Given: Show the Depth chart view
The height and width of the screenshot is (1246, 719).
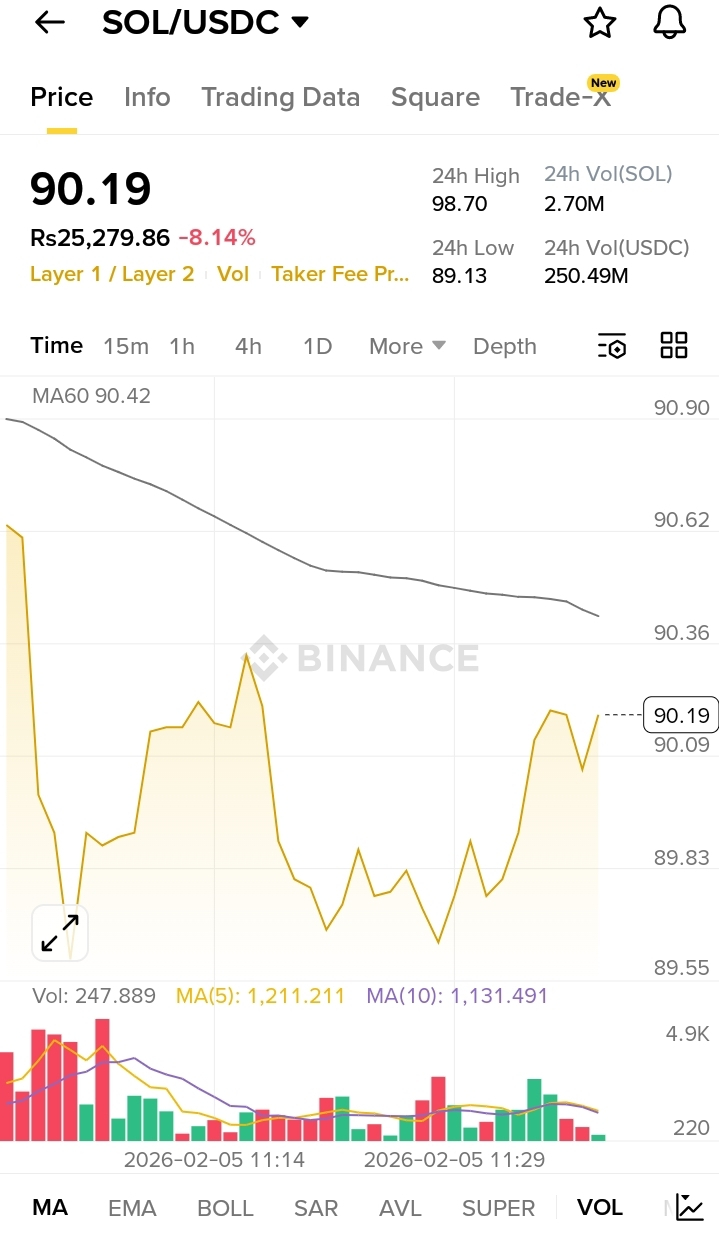Looking at the screenshot, I should (x=505, y=346).
